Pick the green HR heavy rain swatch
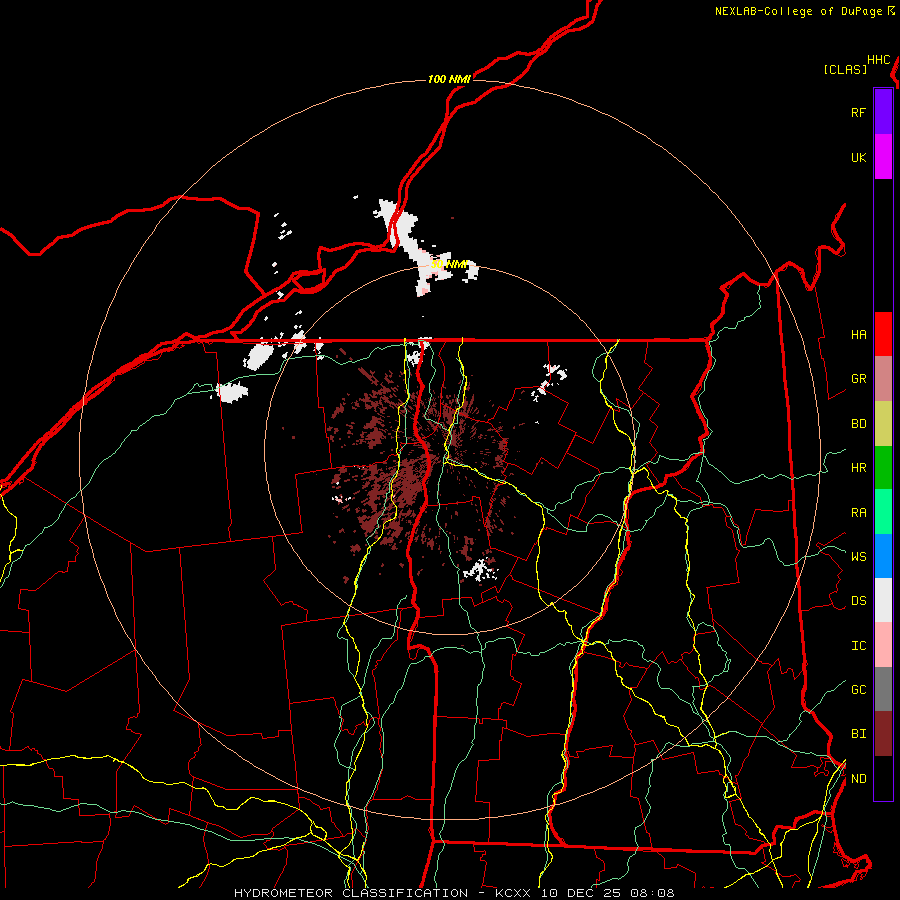This screenshot has height=900, width=900. pos(883,468)
